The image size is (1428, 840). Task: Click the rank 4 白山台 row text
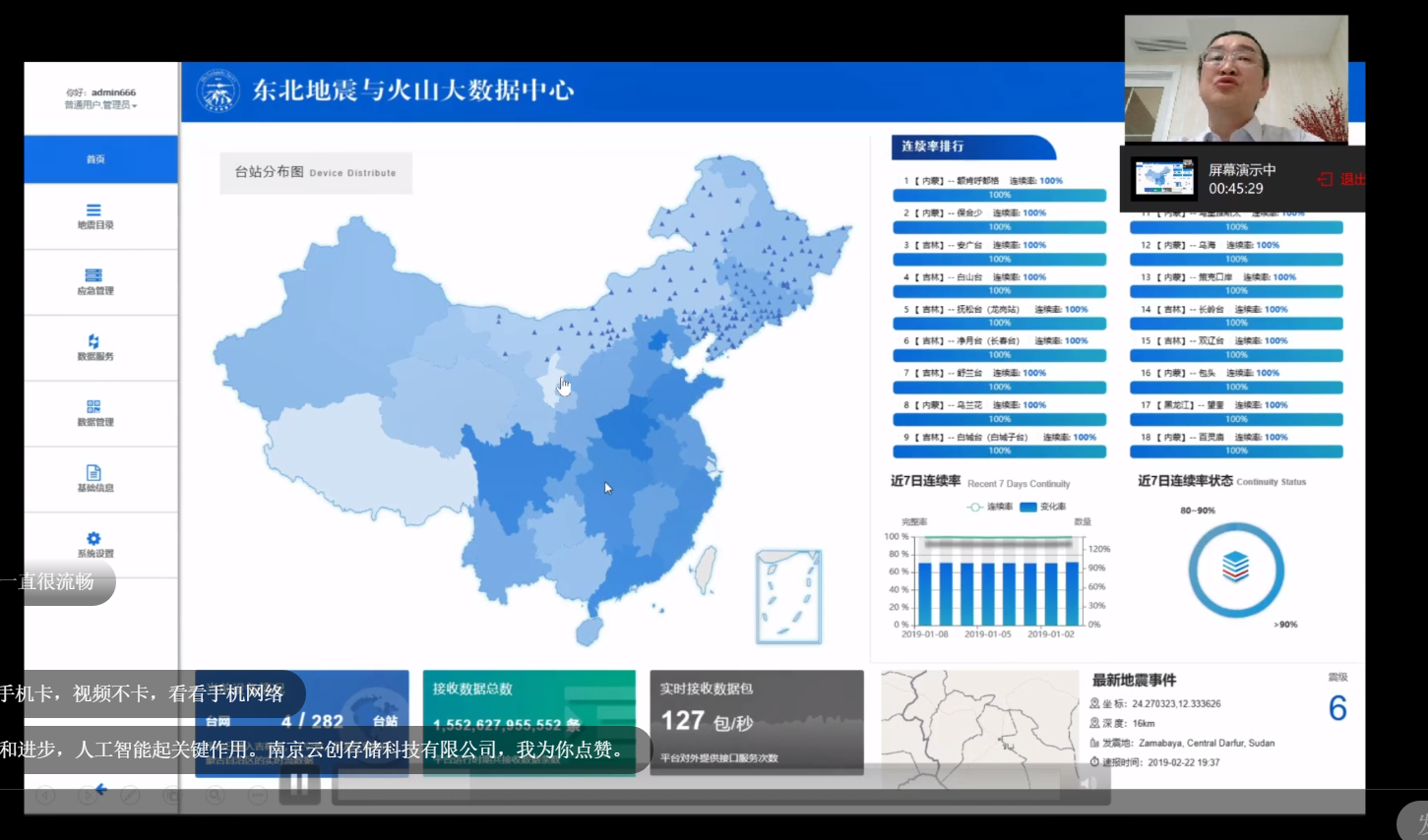[974, 277]
